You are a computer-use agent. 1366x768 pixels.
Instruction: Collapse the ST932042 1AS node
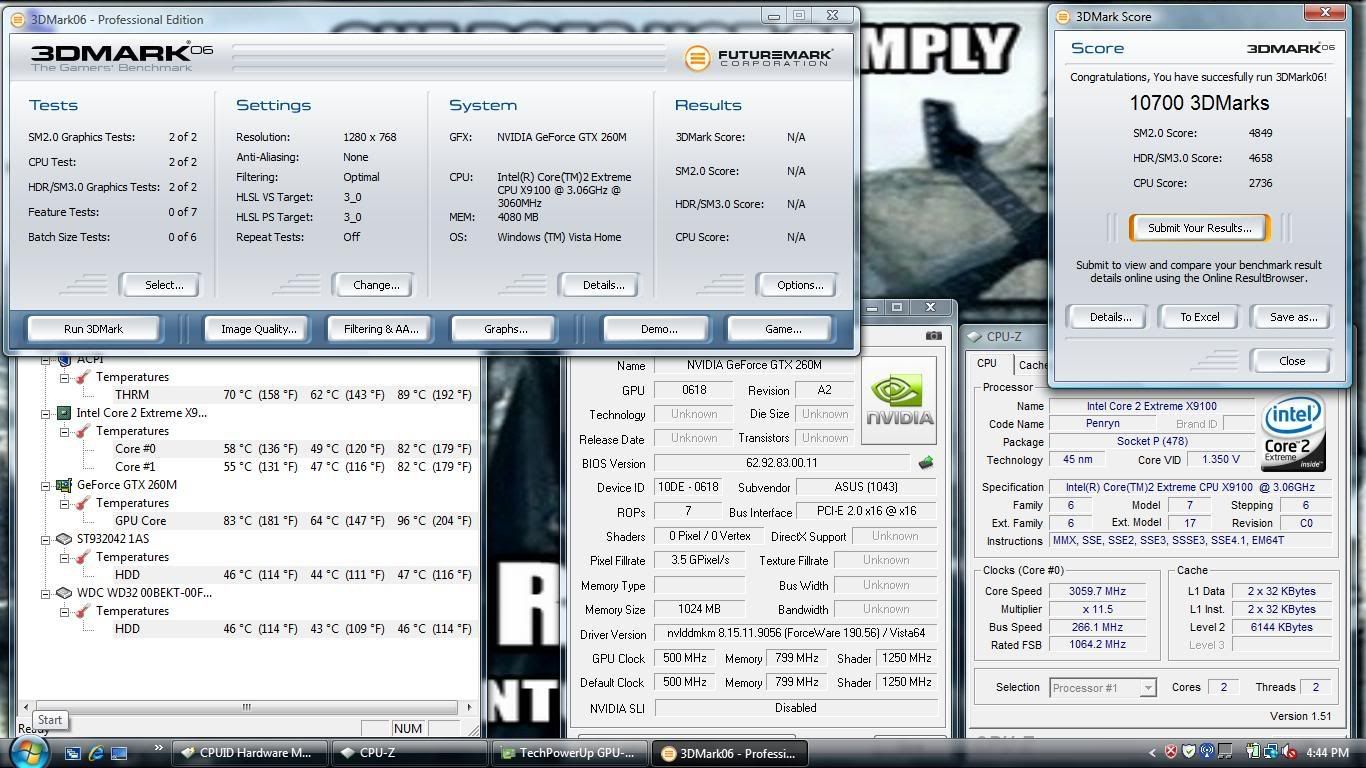click(45, 539)
